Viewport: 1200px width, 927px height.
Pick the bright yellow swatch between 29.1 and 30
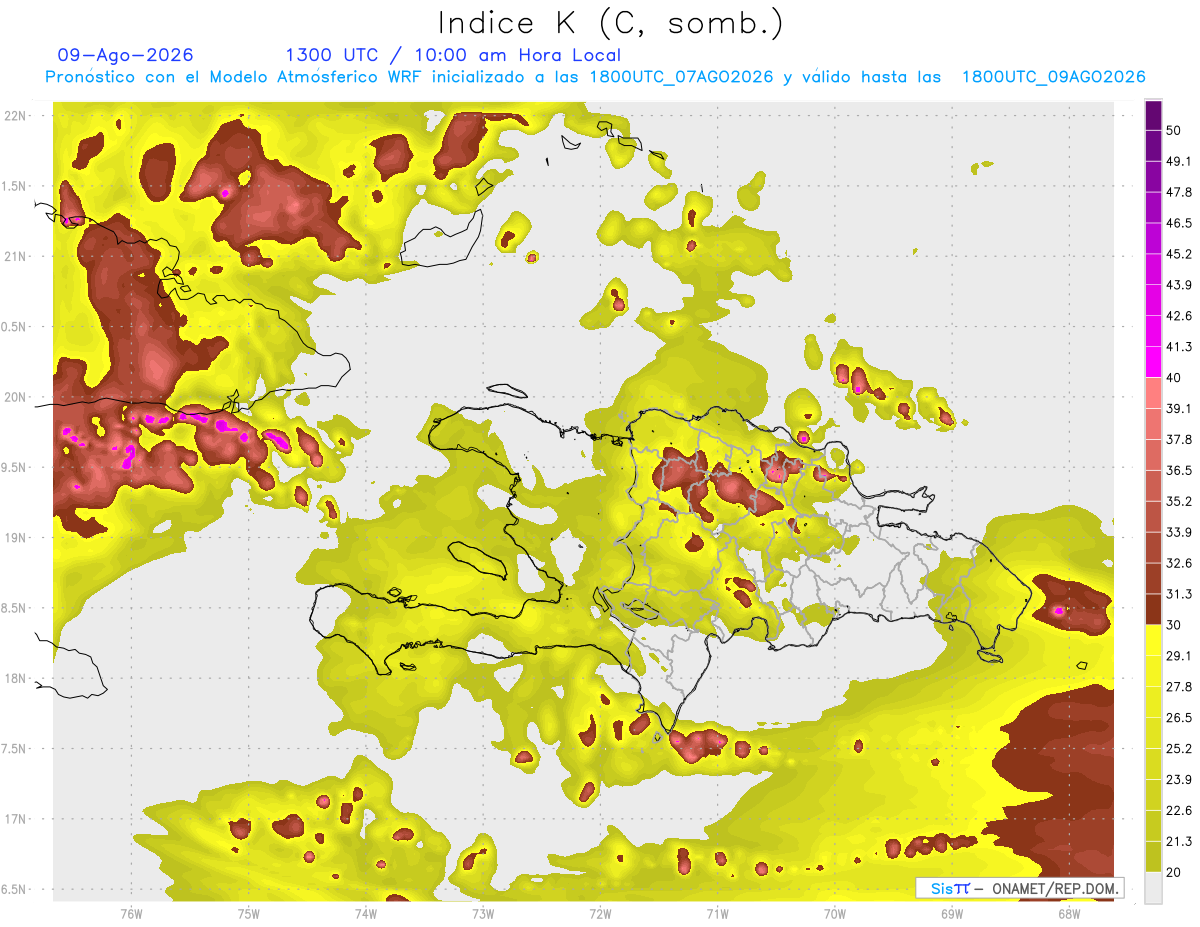1153,640
